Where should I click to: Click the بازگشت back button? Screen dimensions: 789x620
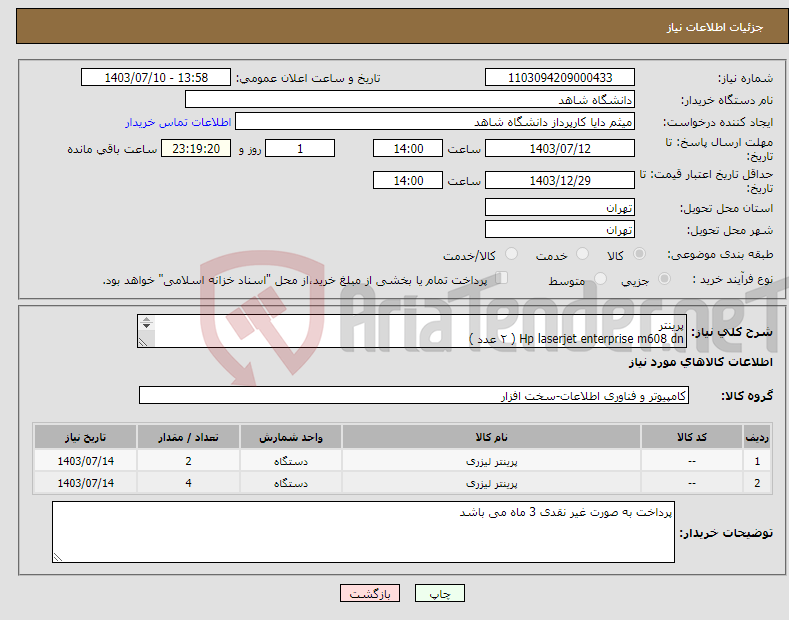click(370, 593)
